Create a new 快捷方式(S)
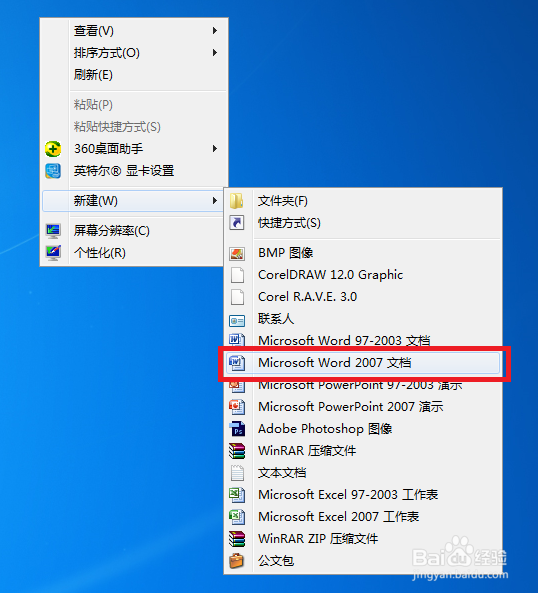The height and width of the screenshot is (593, 538). 363,223
